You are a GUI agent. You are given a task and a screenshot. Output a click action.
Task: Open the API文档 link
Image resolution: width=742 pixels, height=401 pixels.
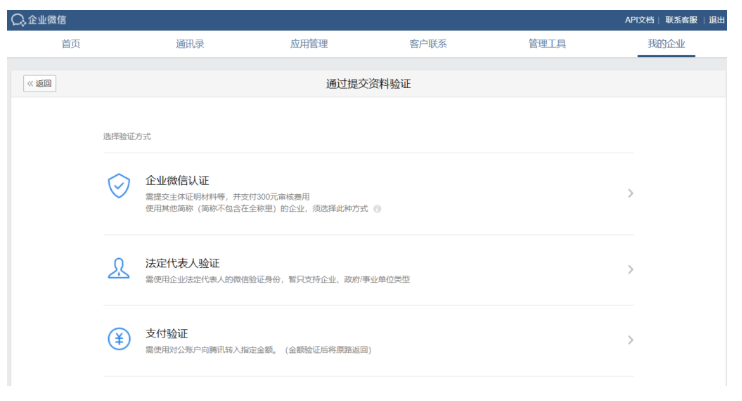(x=639, y=20)
